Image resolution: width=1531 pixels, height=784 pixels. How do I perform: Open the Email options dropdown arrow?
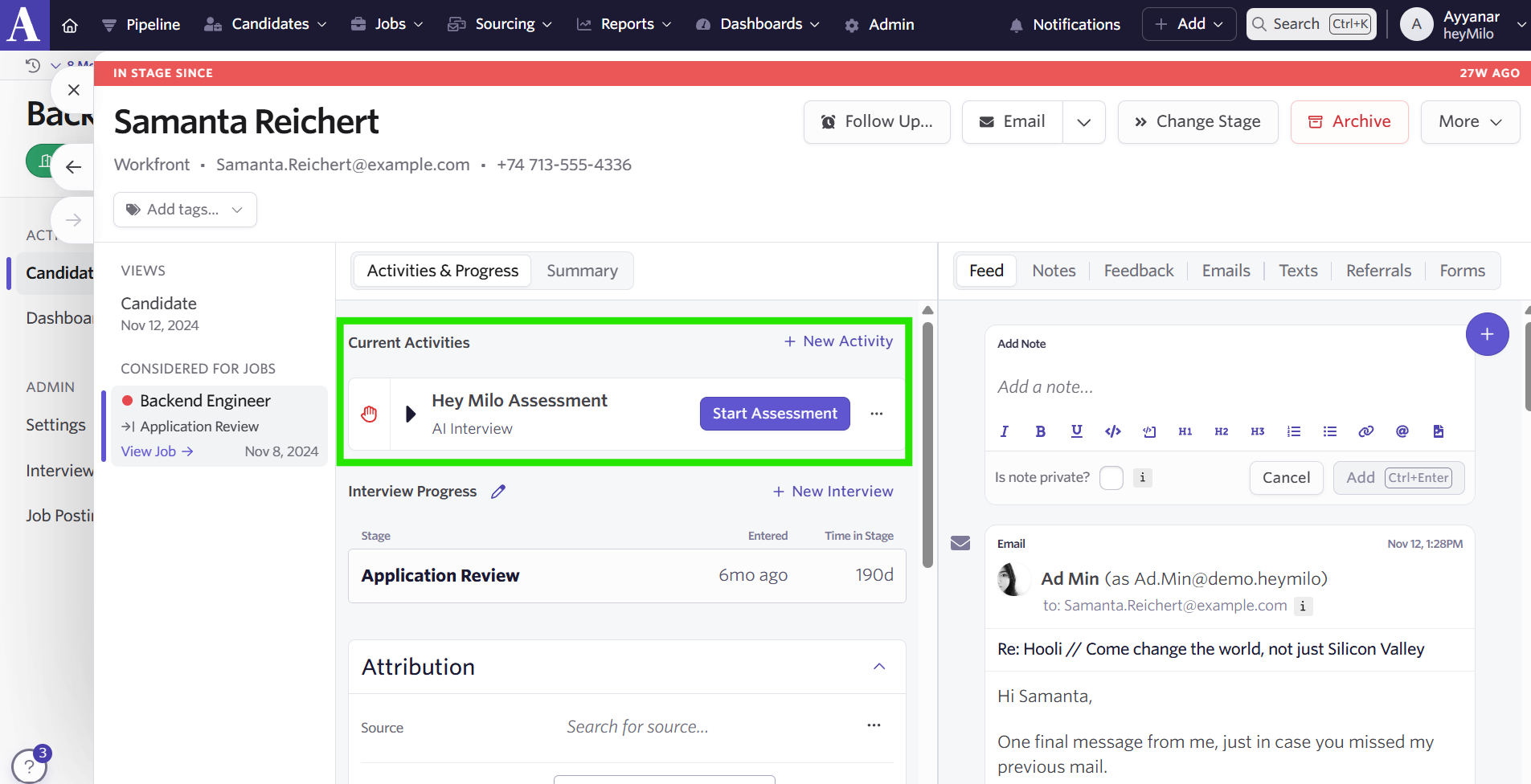click(1083, 122)
